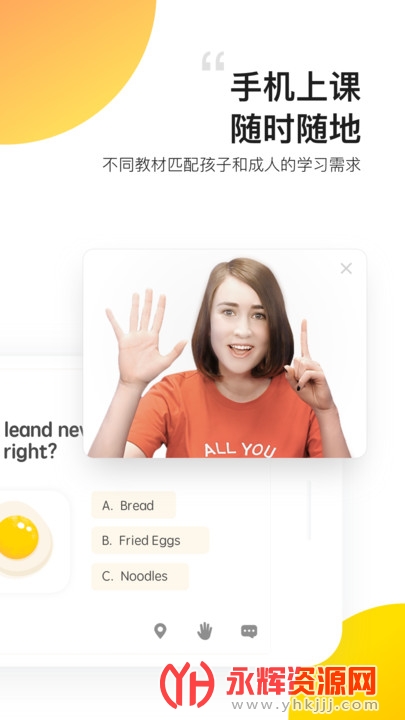Pick answer C. Noodles
The width and height of the screenshot is (405, 720).
(x=140, y=576)
